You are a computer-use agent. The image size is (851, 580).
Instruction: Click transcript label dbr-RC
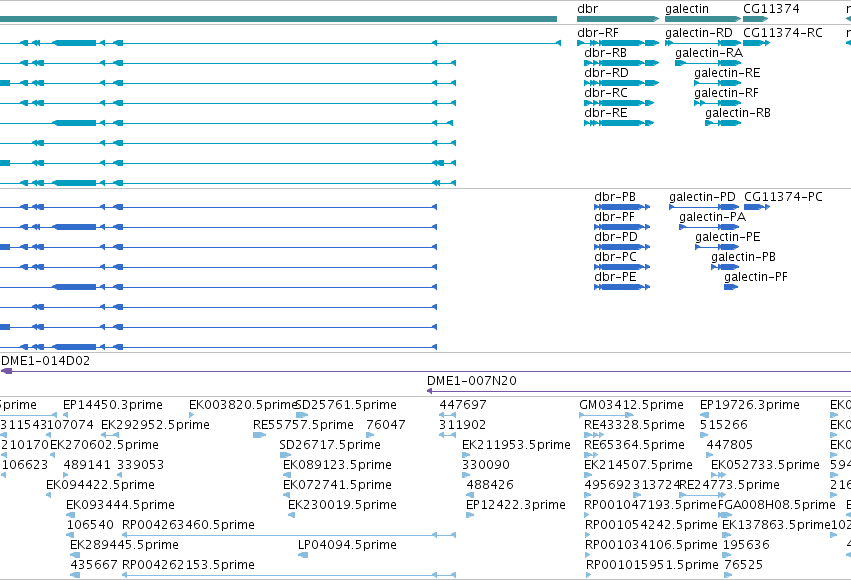coord(606,93)
